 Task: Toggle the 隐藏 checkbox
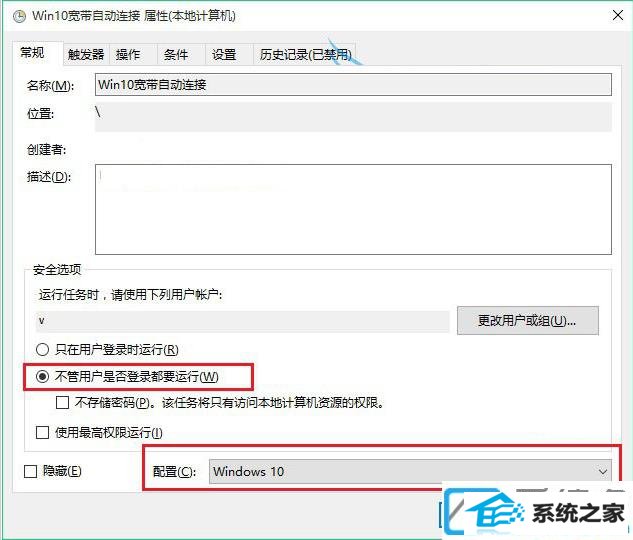coord(31,471)
